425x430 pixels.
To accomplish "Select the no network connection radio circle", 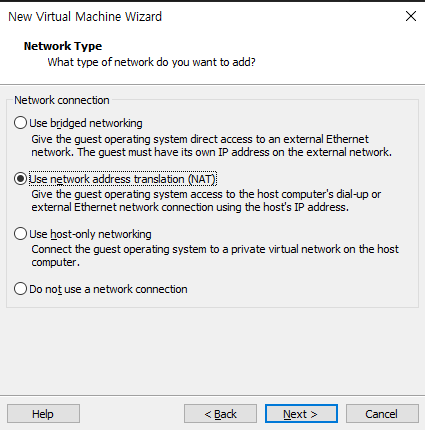I will click(20, 289).
